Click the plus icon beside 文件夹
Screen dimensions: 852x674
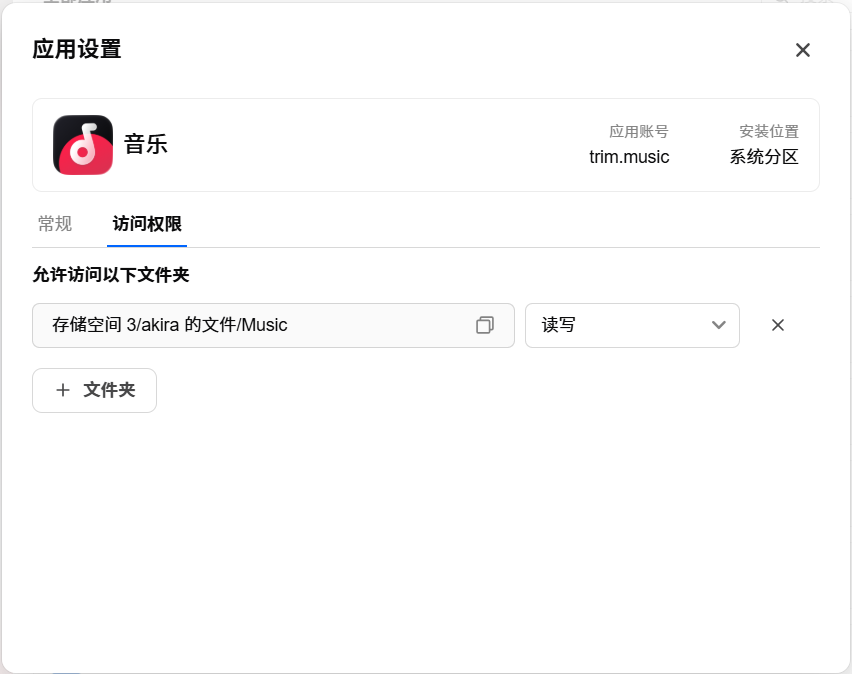[63, 390]
